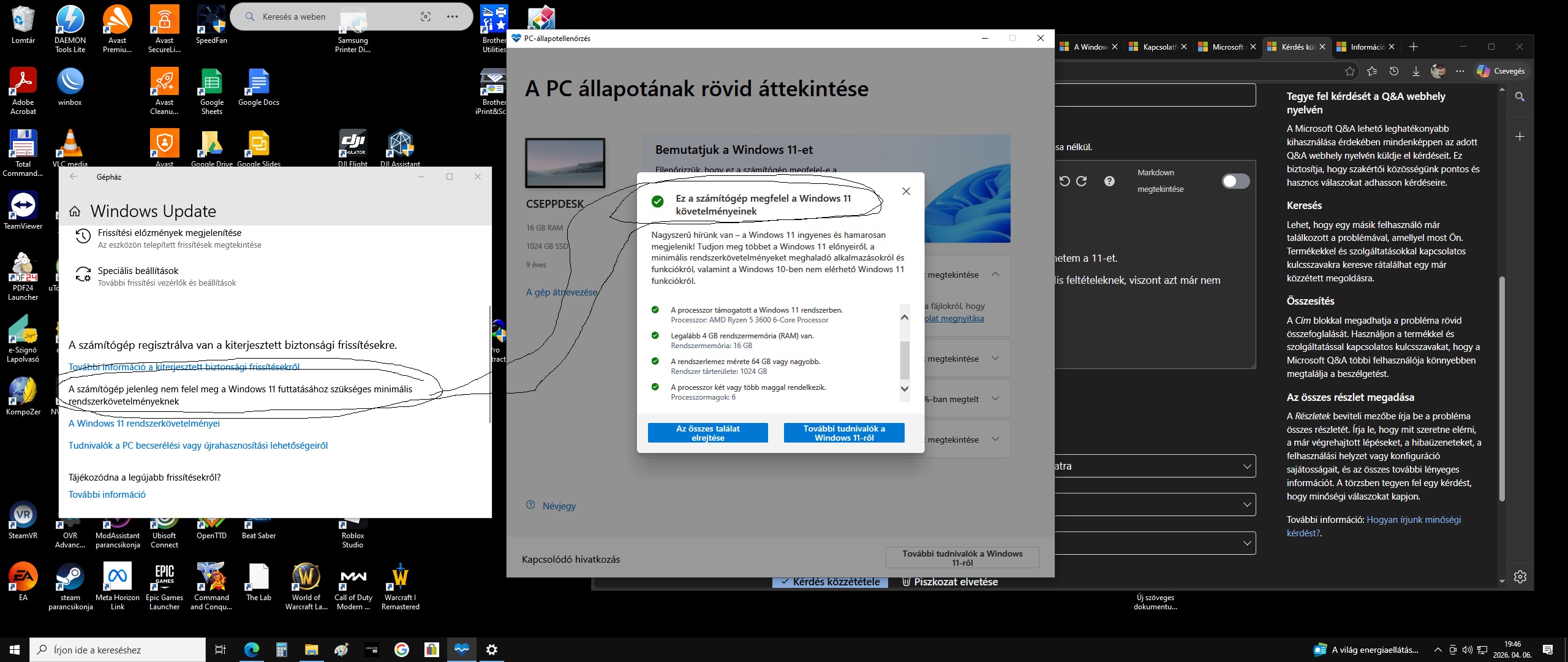Expand the %-ban megtelt storage section

995,398
